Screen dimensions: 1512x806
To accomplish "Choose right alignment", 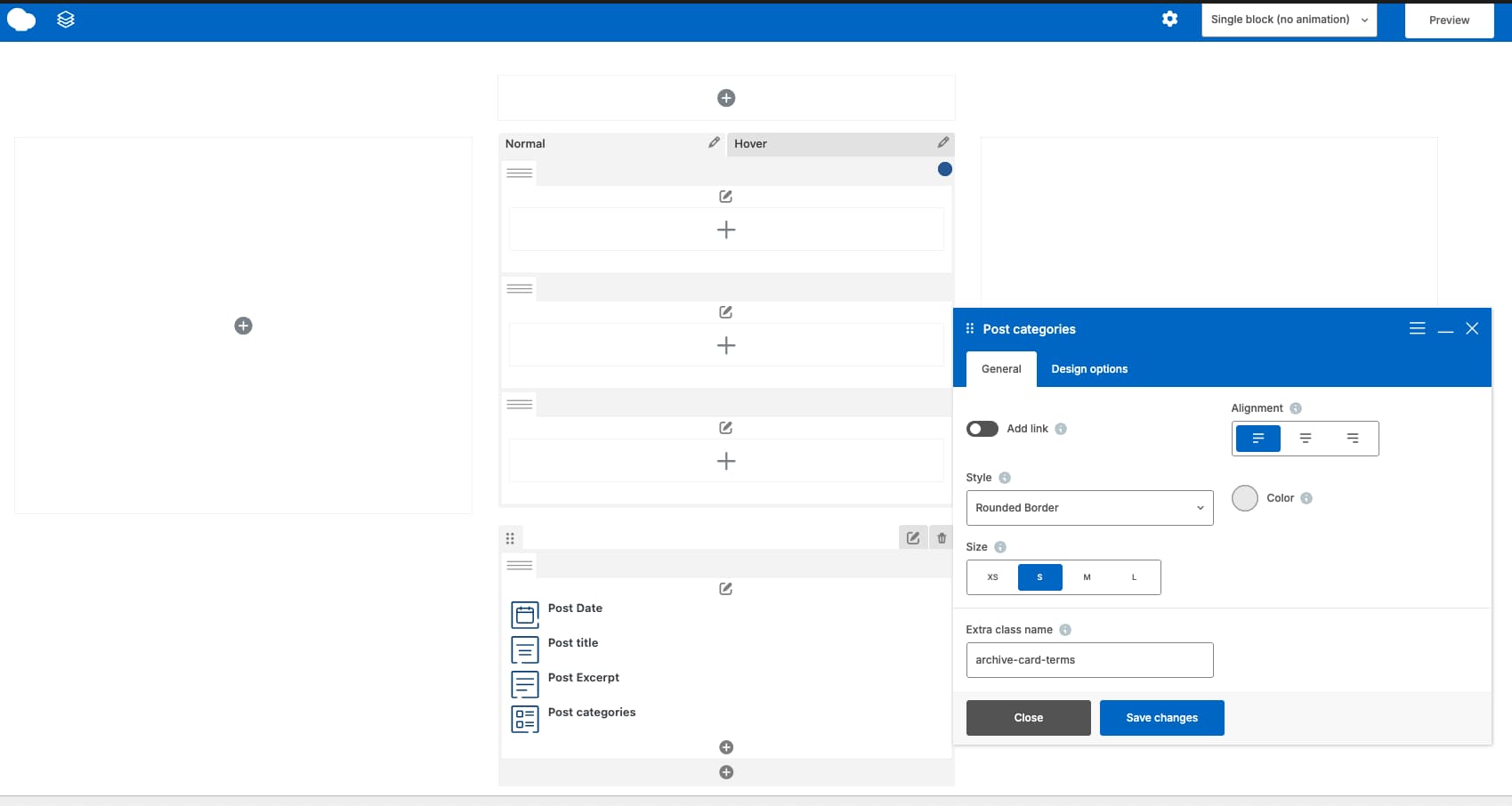I will pyautogui.click(x=1353, y=439).
